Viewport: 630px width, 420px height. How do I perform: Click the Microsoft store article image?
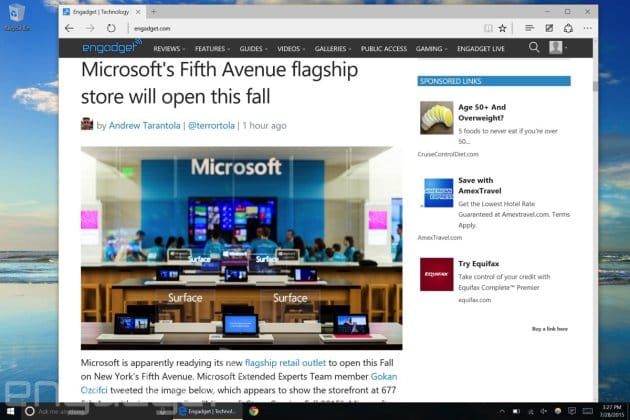click(241, 248)
